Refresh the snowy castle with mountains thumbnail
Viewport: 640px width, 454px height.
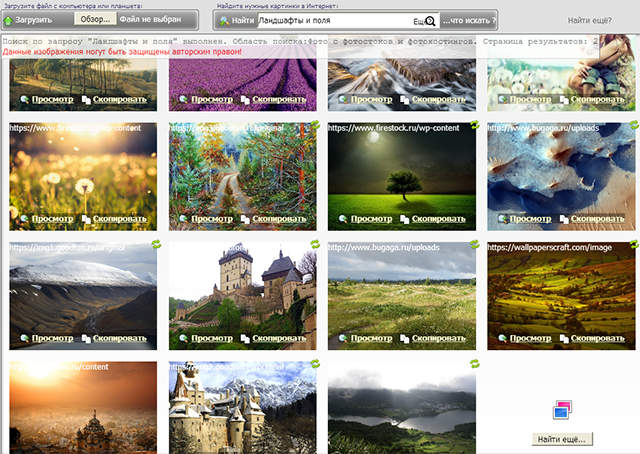[315, 363]
